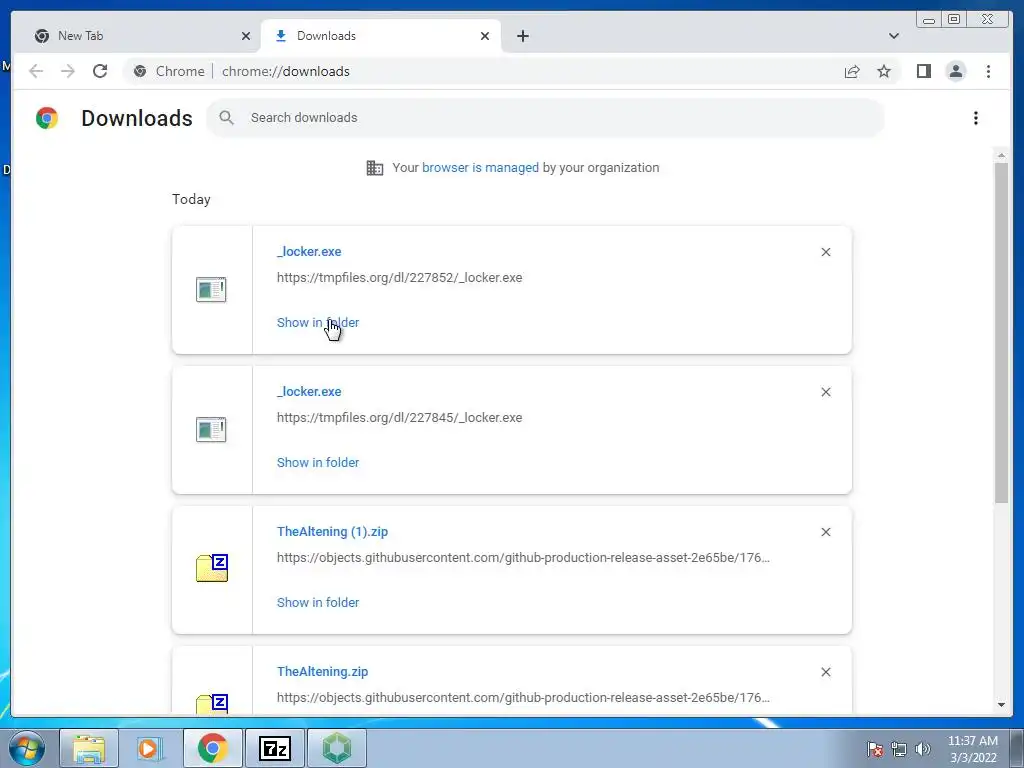Open the TheAltening.zip file link
This screenshot has width=1024, height=768.
(x=323, y=671)
